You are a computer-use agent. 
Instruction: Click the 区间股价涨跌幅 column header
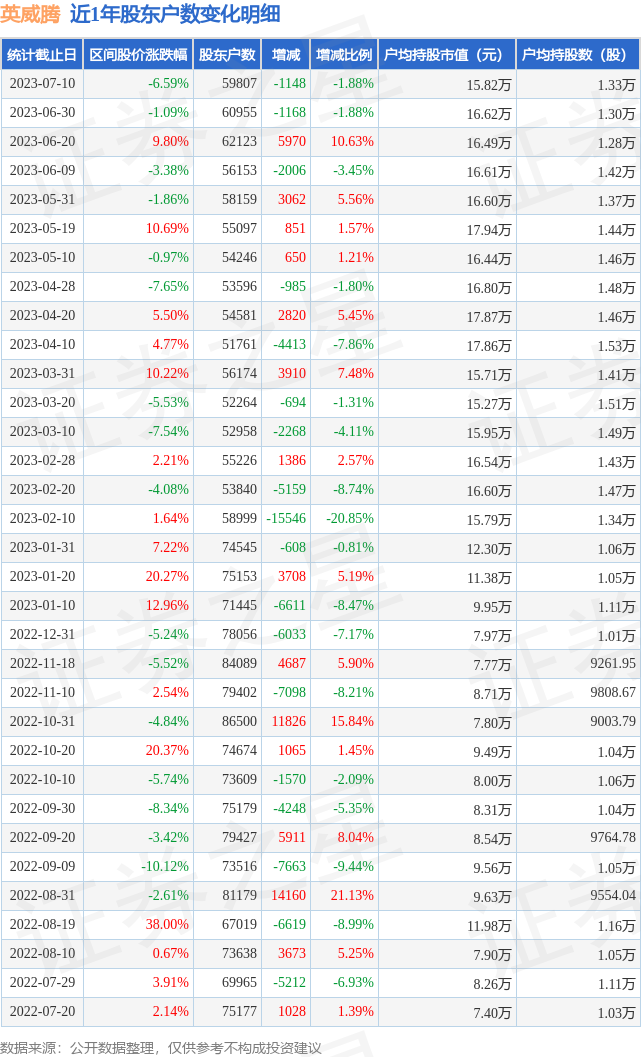click(x=137, y=56)
